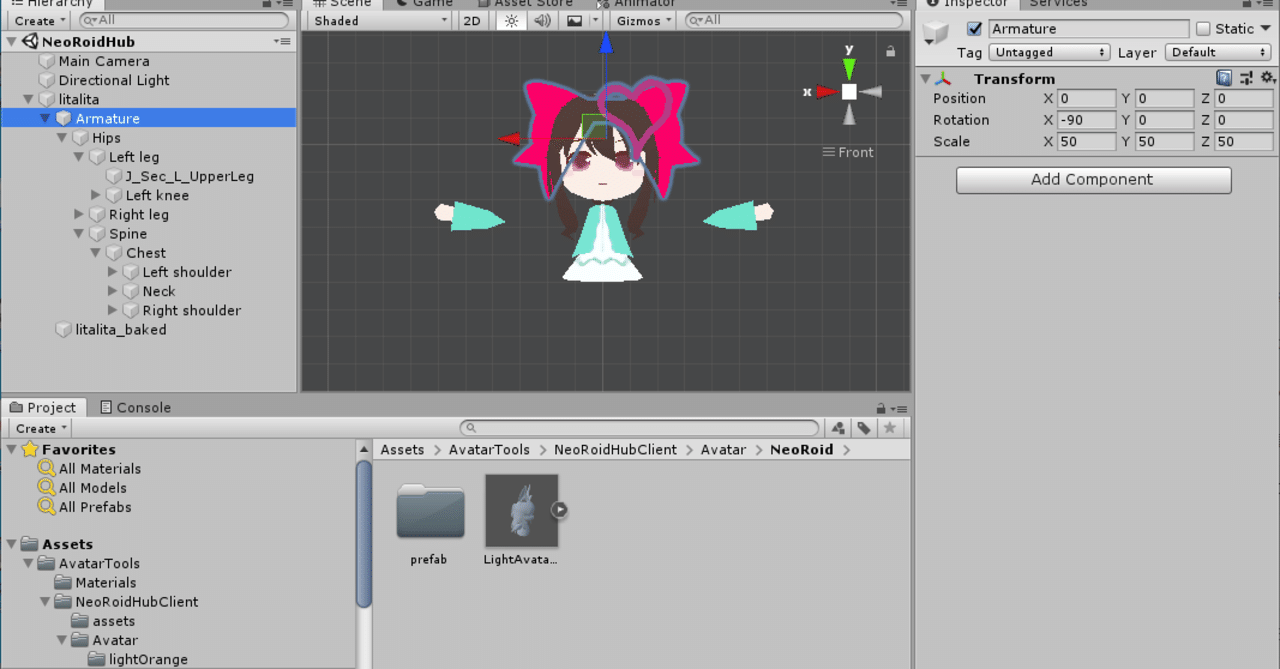Enable the Static checkbox for Armature
The width and height of the screenshot is (1280, 669).
click(x=1206, y=28)
